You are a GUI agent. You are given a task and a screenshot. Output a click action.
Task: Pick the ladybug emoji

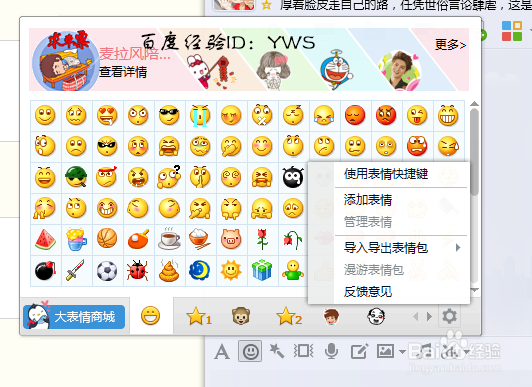(137, 270)
